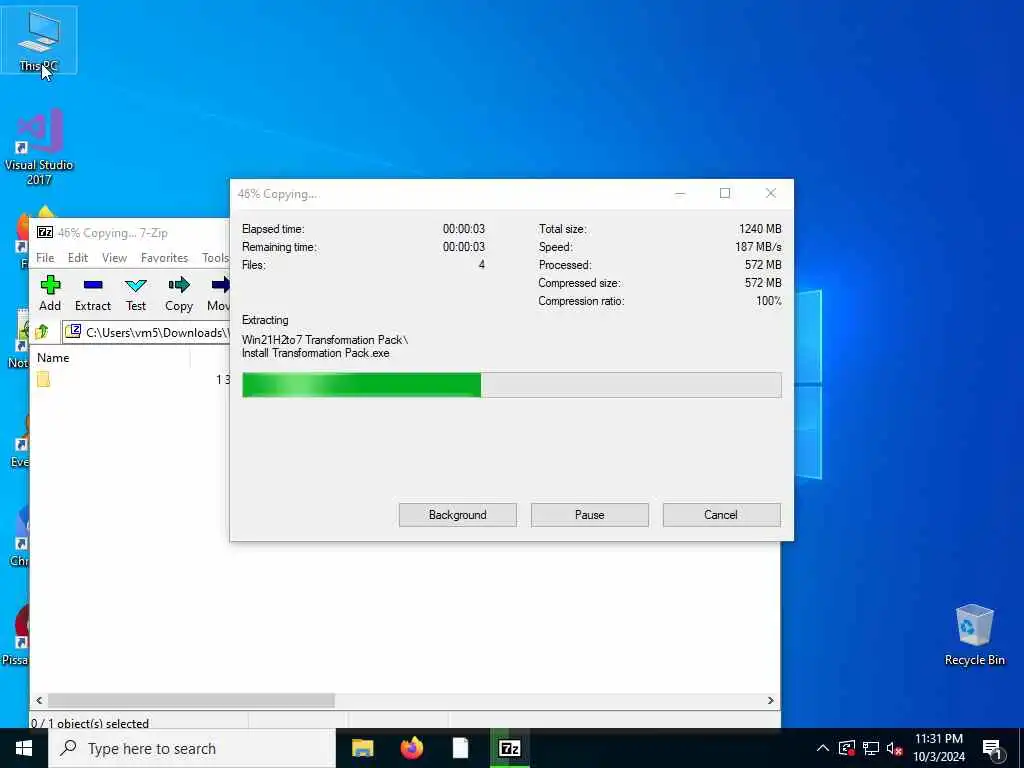1024x768 pixels.
Task: Click the blank document taskbar icon
Action: (x=460, y=748)
